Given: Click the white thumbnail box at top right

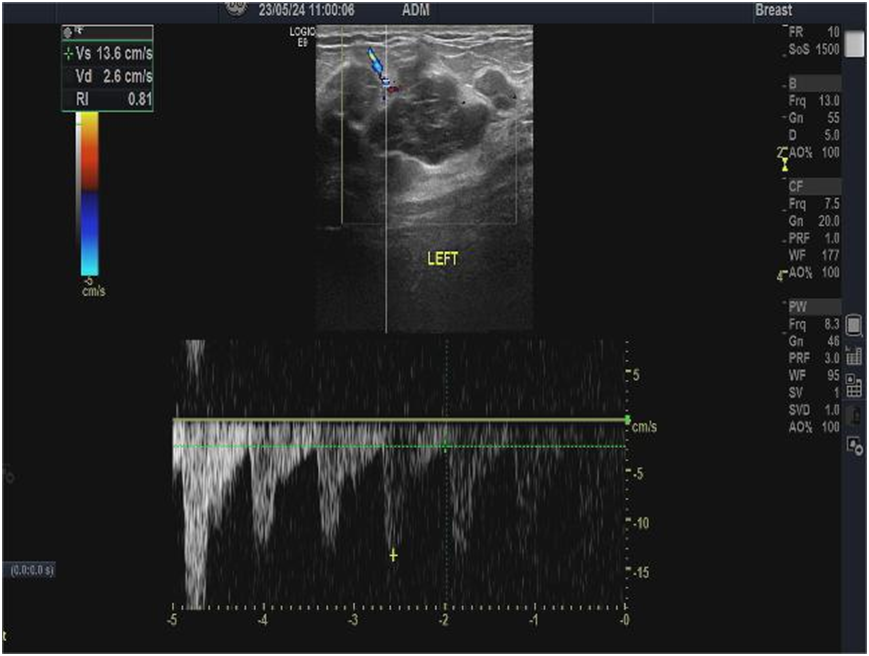Looking at the screenshot, I should click(x=855, y=43).
